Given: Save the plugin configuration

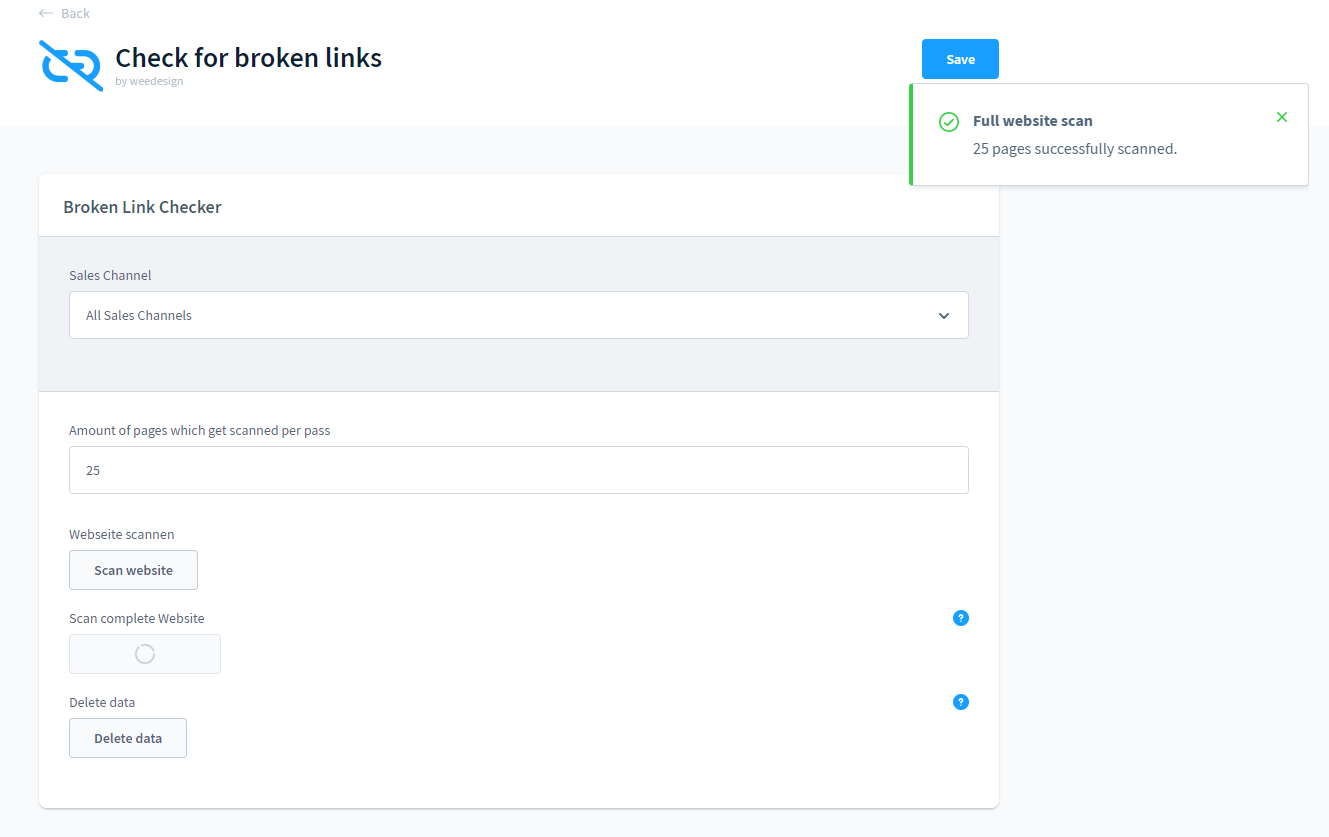Looking at the screenshot, I should pos(960,59).
